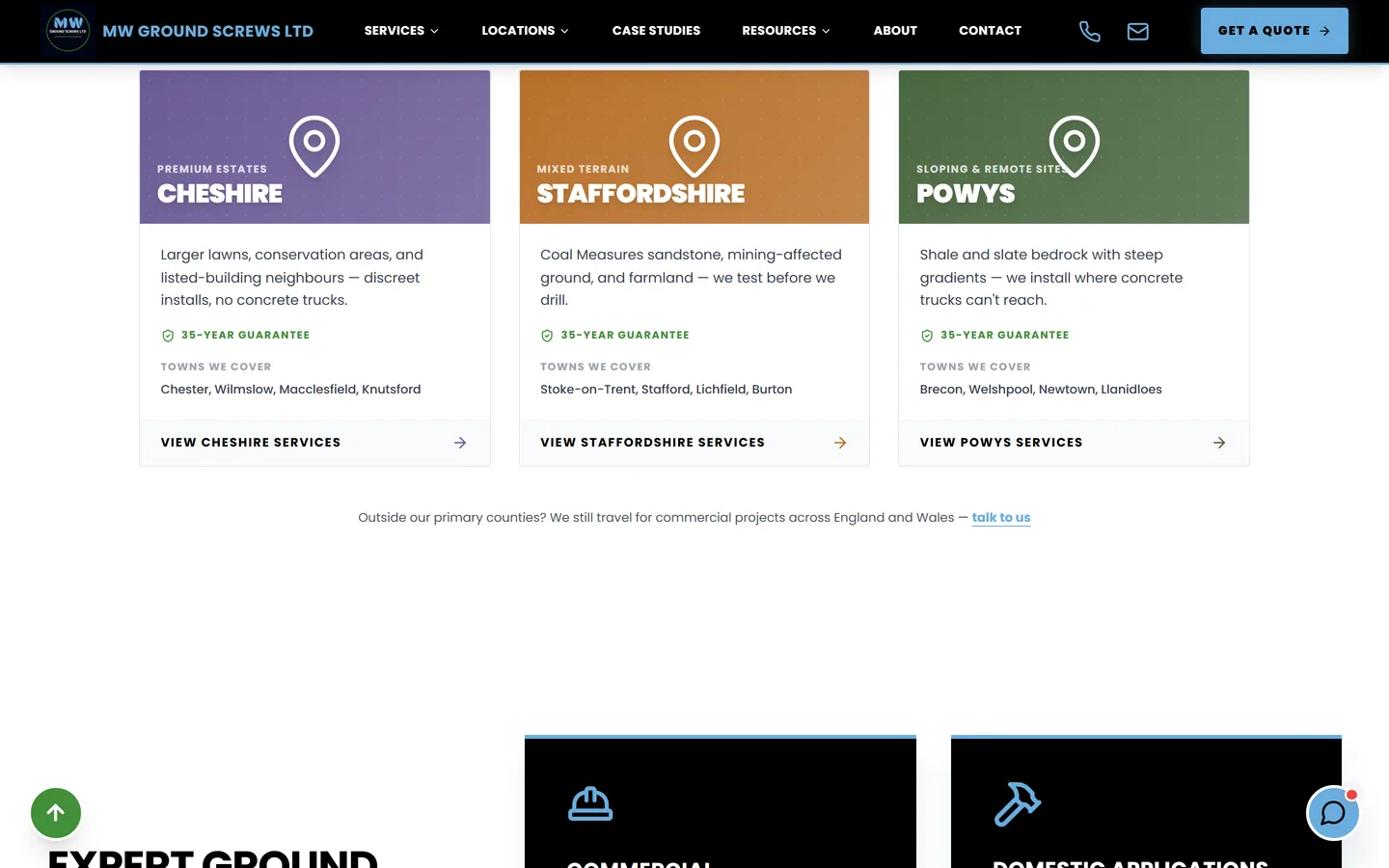This screenshot has width=1389, height=868.
Task: Click the scroll-to-top arrow button
Action: [x=56, y=813]
